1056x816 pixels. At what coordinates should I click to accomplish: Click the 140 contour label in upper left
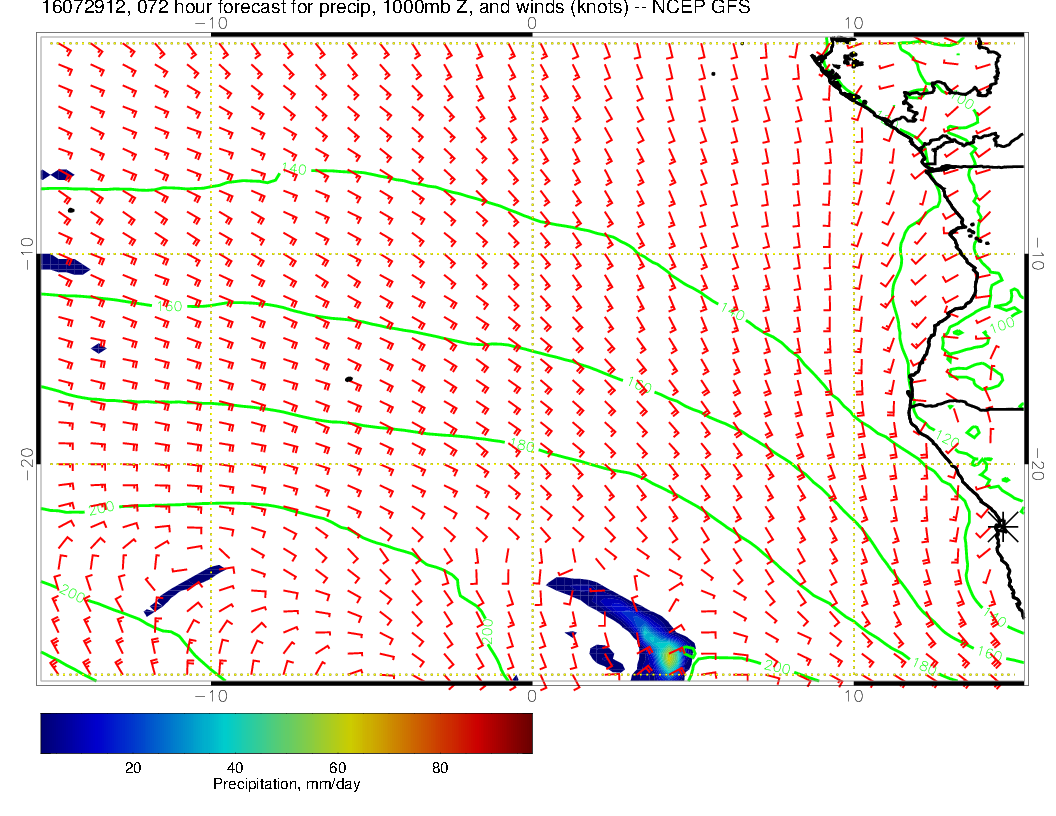point(294,169)
